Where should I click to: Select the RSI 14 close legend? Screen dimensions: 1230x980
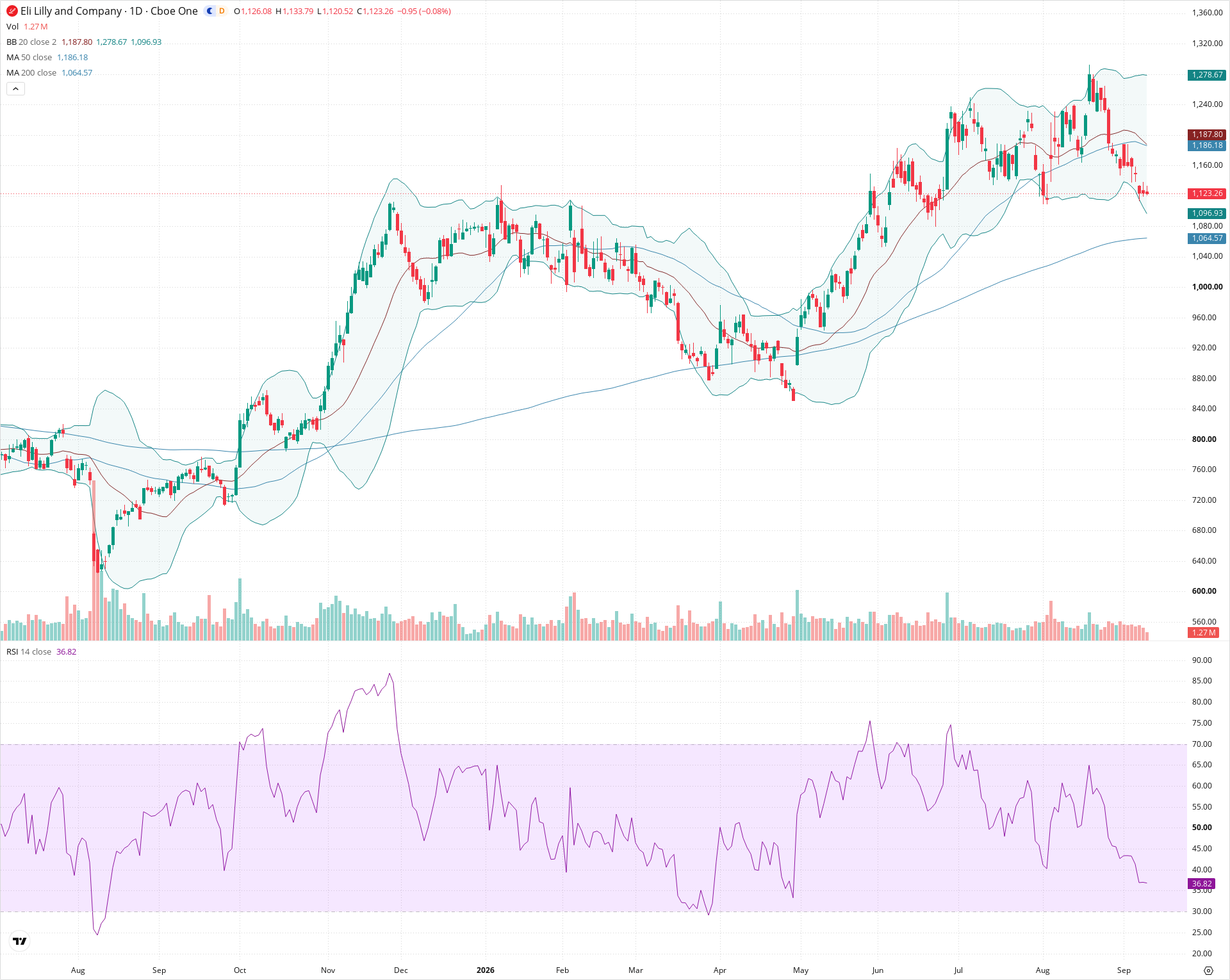pyautogui.click(x=29, y=651)
